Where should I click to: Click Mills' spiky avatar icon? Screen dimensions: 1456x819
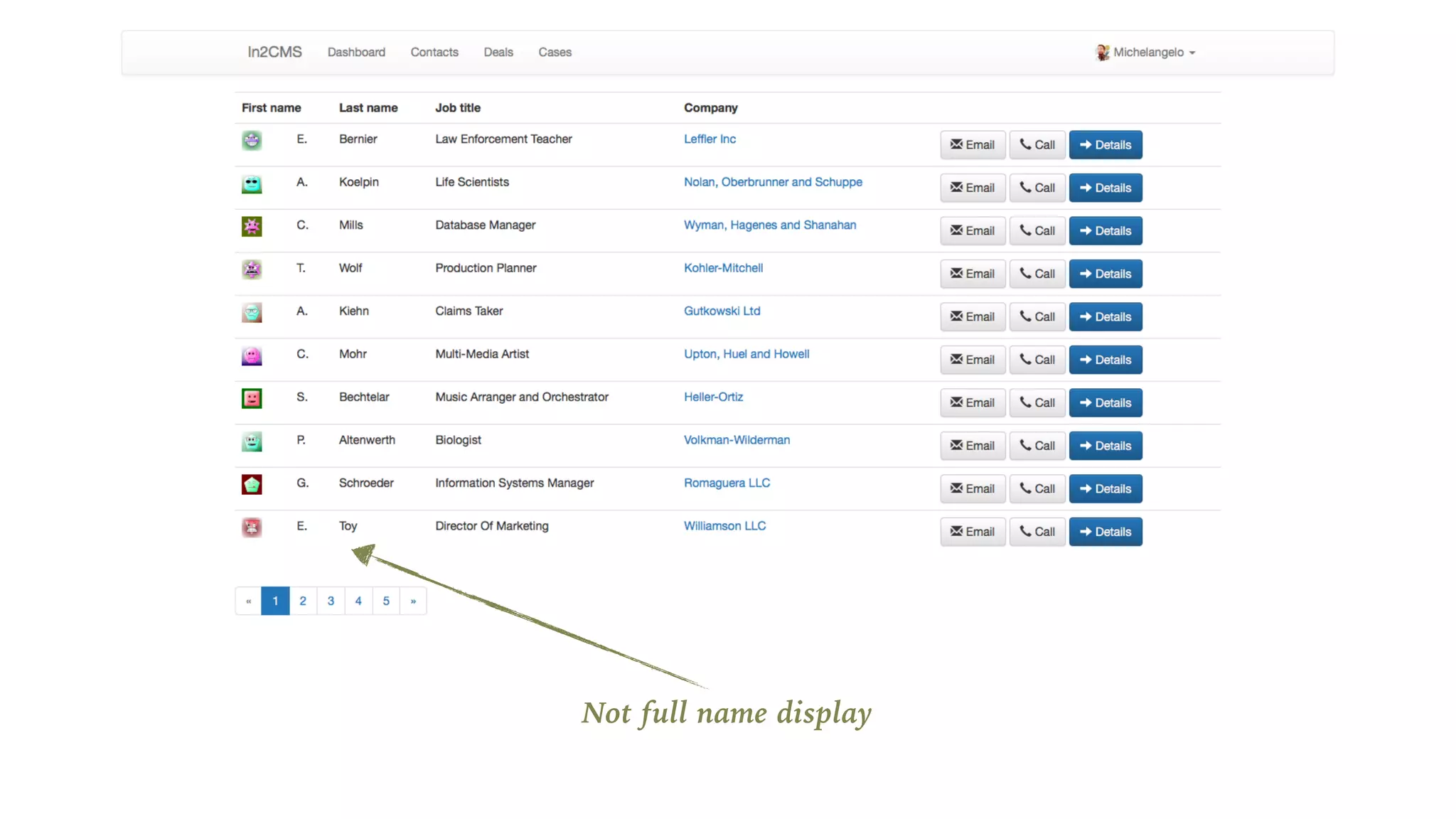click(x=252, y=227)
